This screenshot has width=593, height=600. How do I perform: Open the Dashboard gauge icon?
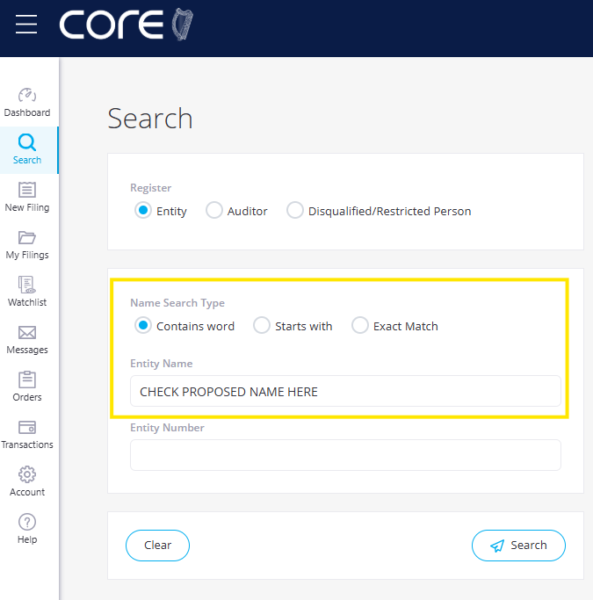click(x=27, y=95)
